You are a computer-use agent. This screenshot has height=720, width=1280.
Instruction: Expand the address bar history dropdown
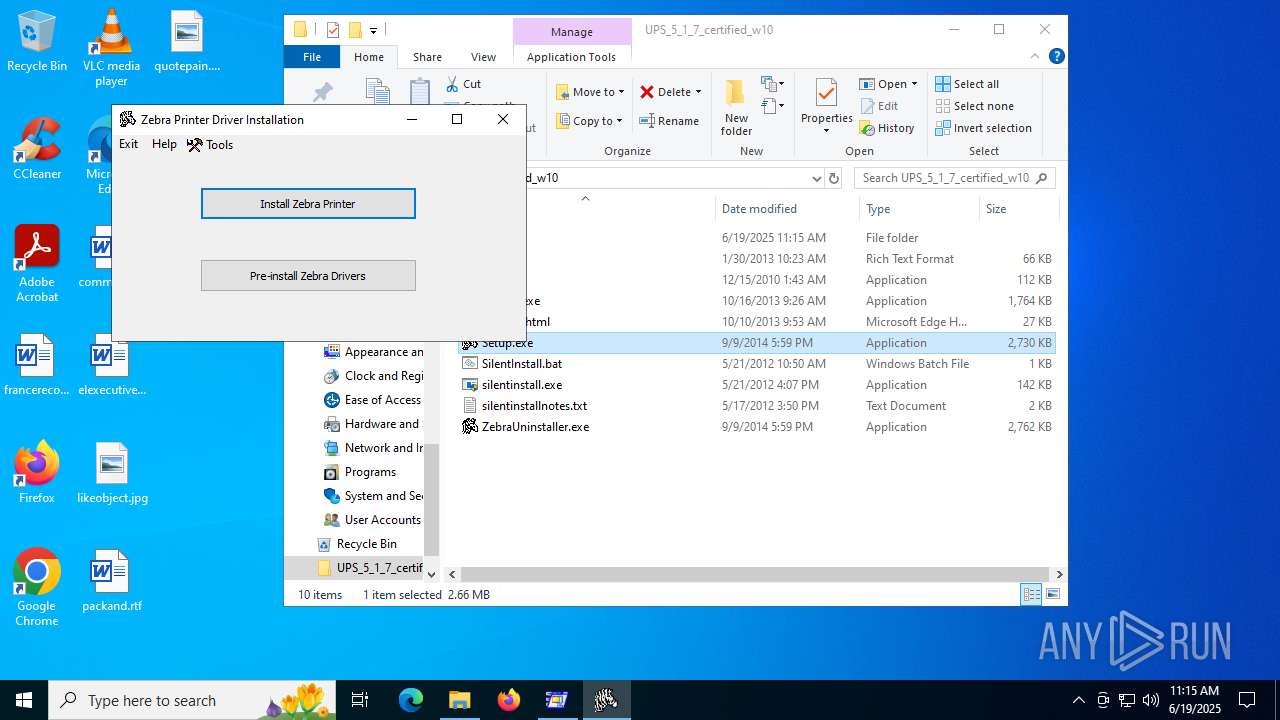[x=816, y=178]
